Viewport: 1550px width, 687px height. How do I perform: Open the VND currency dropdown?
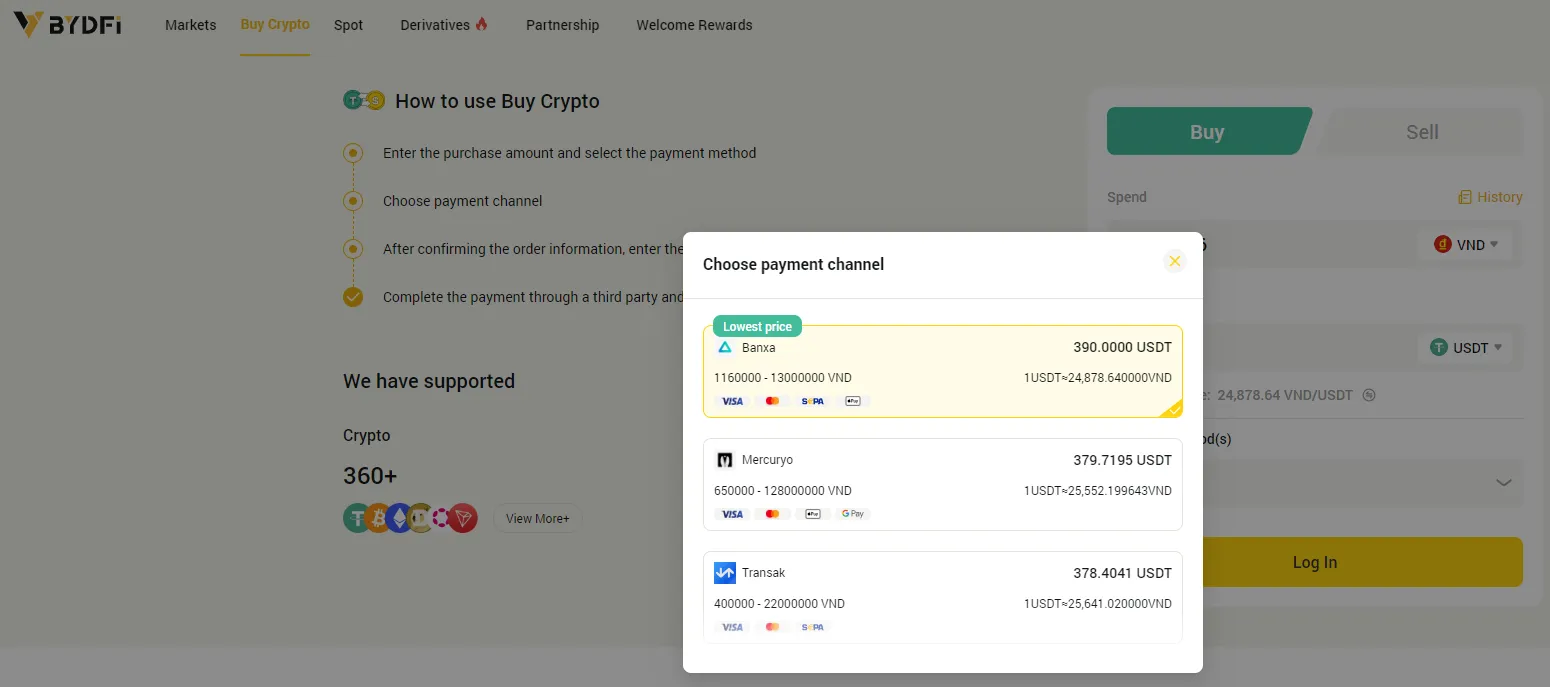[x=1466, y=244]
